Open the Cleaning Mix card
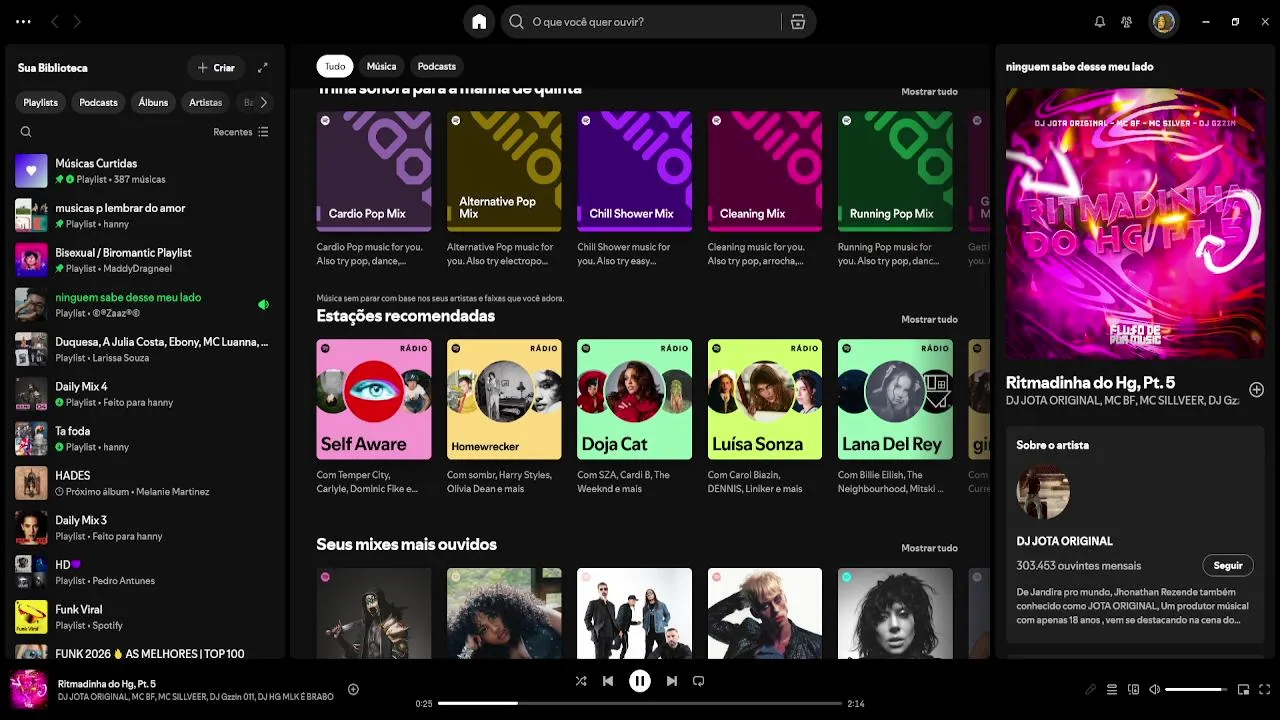 765,190
